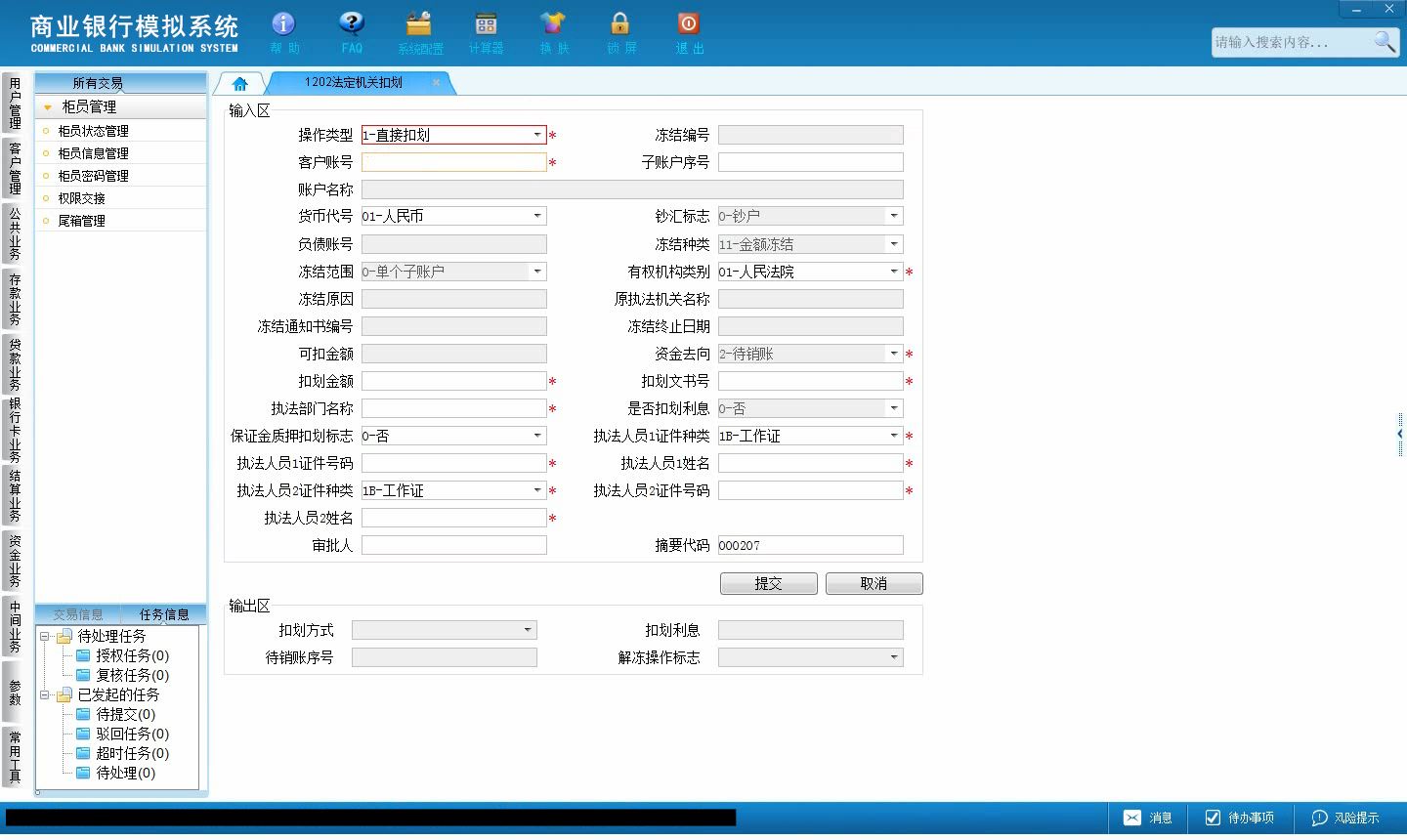Collapse the 已发起的任务 tree node
The image size is (1407, 840).
coord(44,695)
